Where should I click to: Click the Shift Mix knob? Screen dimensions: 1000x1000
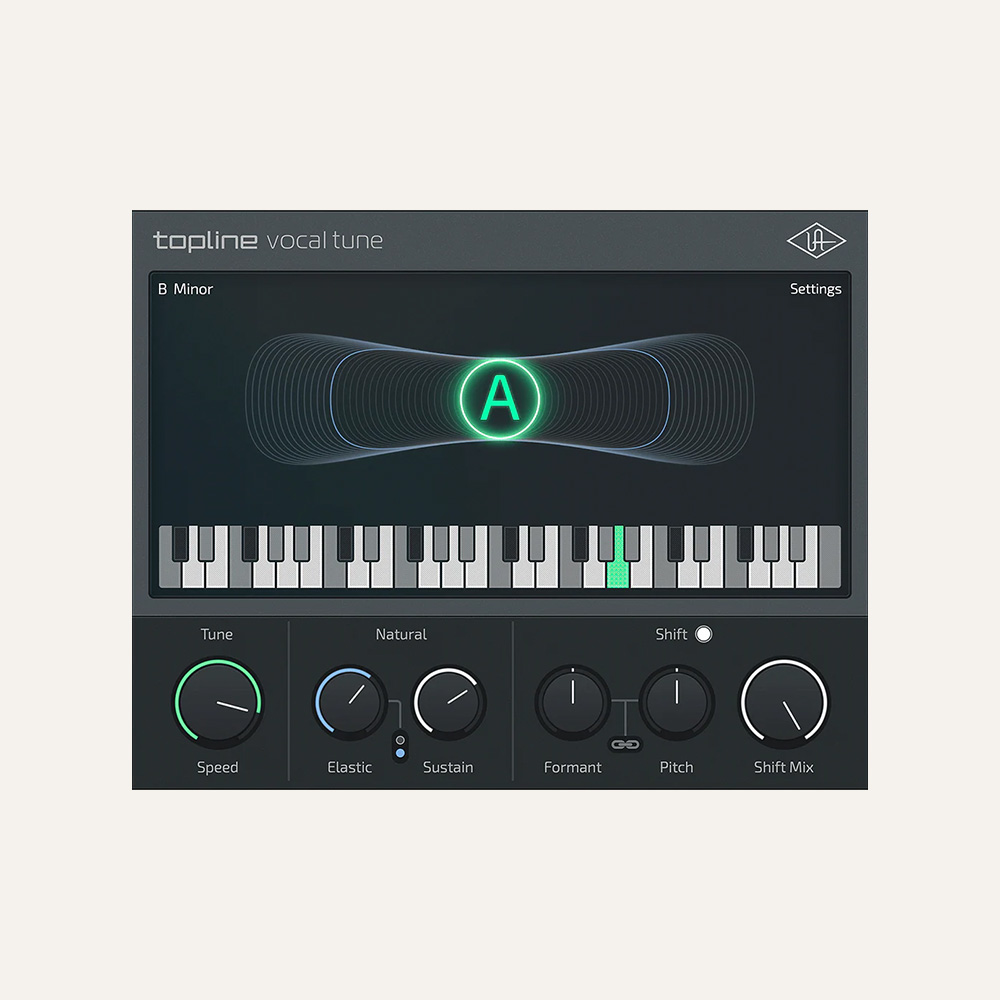coord(784,702)
